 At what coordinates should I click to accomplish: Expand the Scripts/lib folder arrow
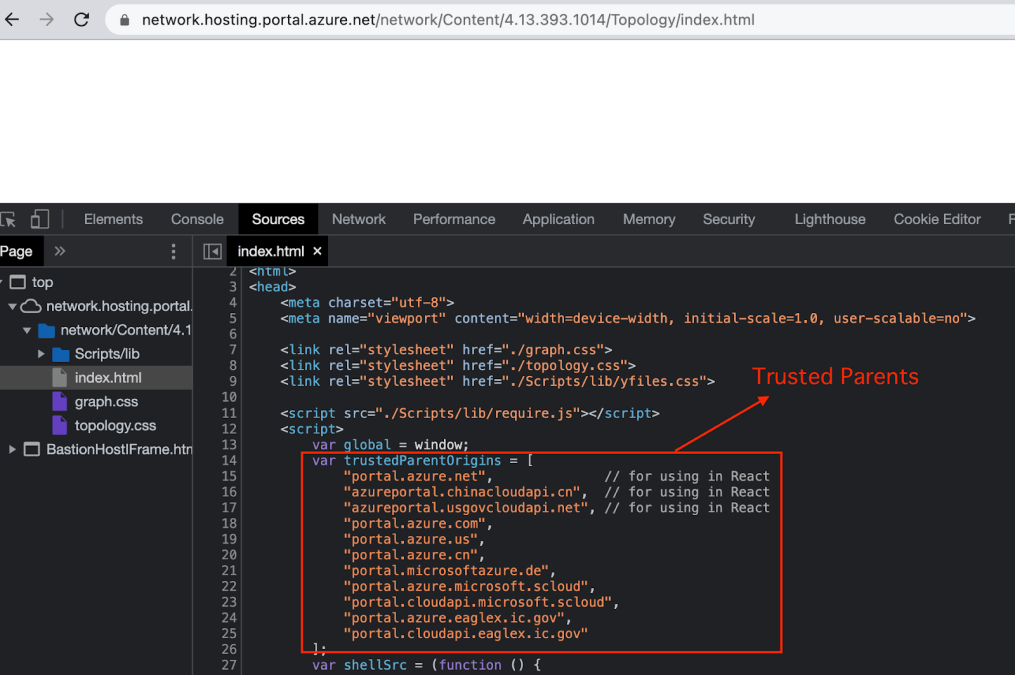click(x=41, y=354)
